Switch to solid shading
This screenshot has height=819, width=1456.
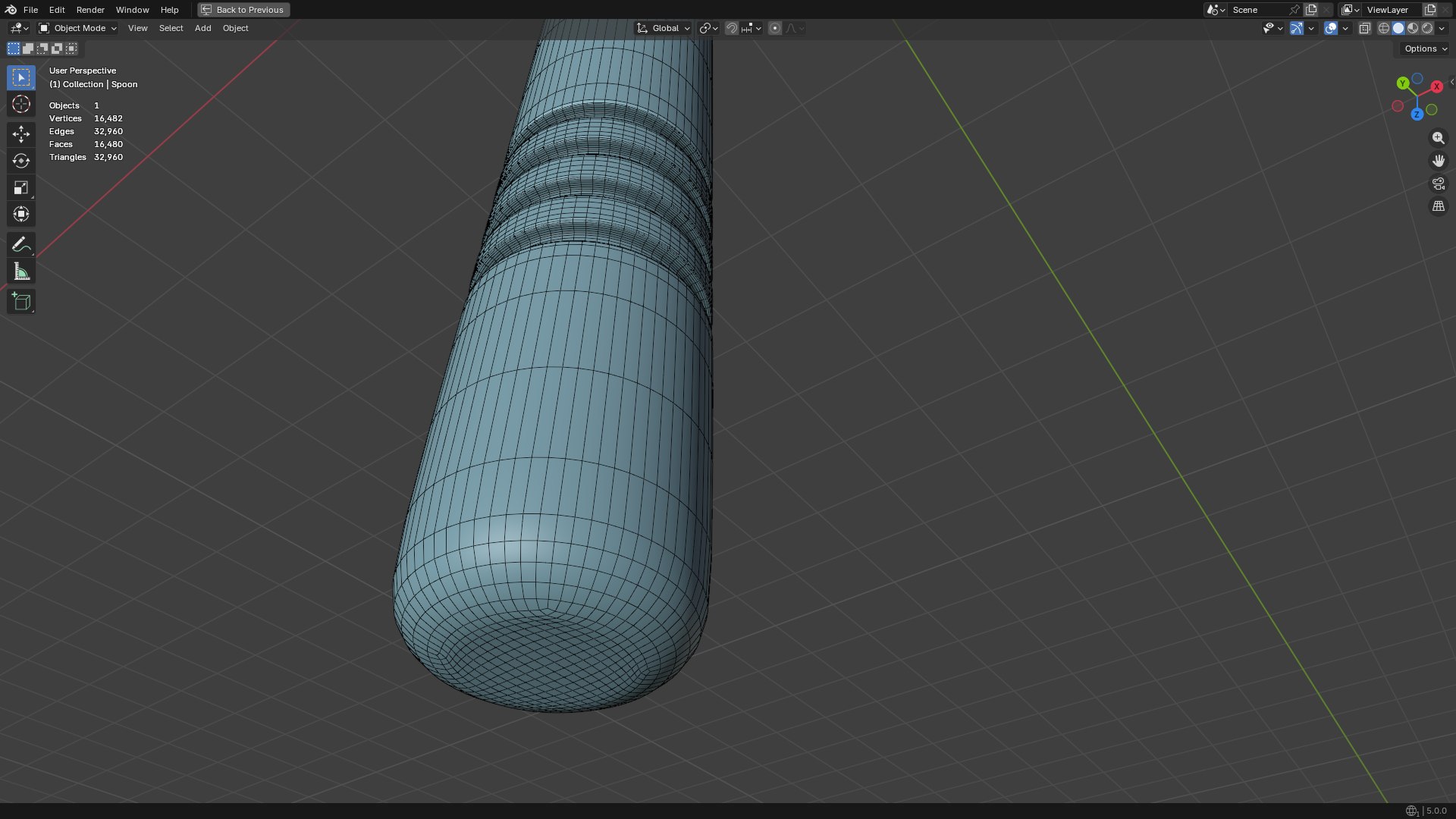coord(1398,28)
